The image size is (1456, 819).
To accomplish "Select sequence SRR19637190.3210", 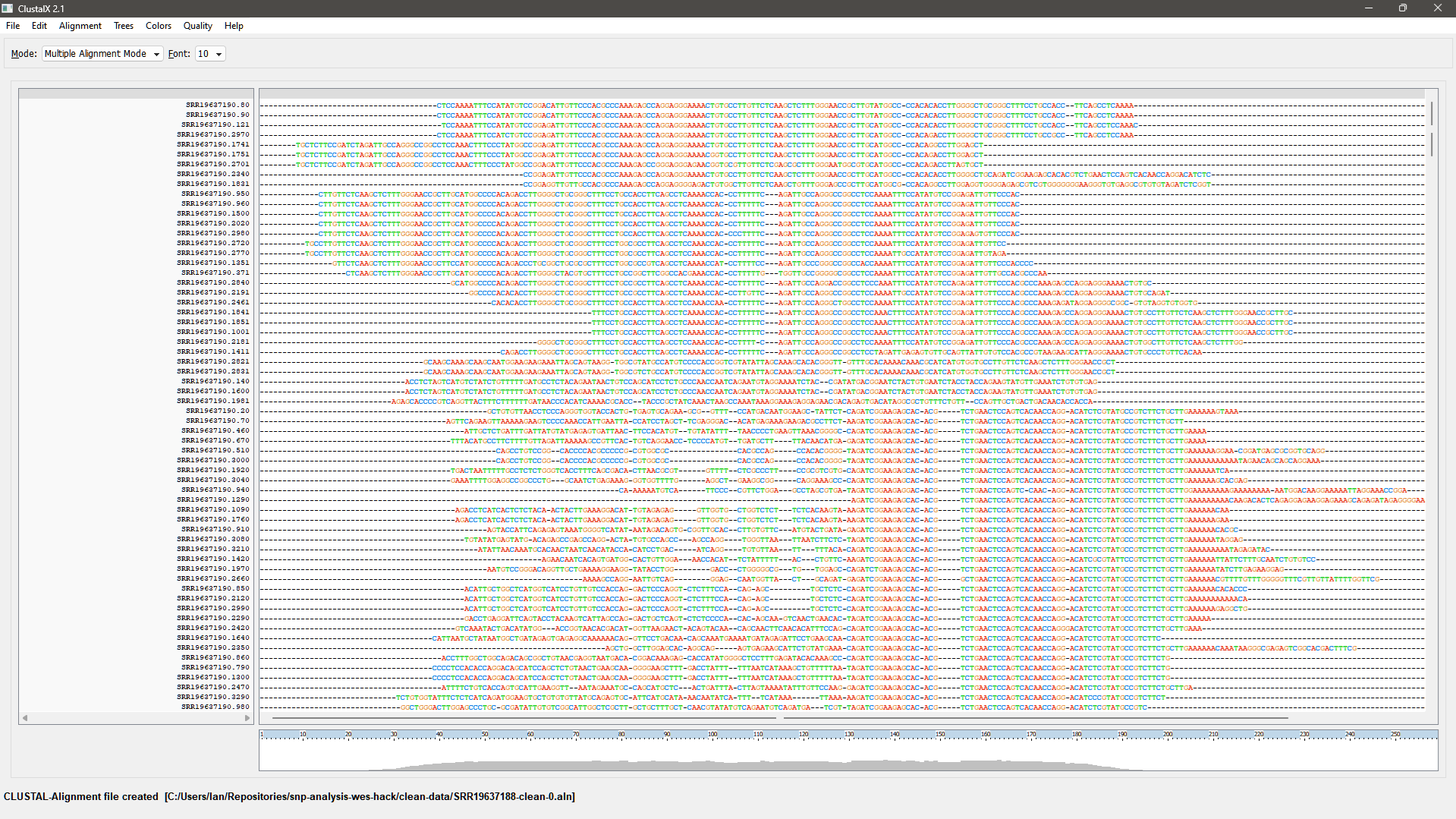I will pos(213,549).
